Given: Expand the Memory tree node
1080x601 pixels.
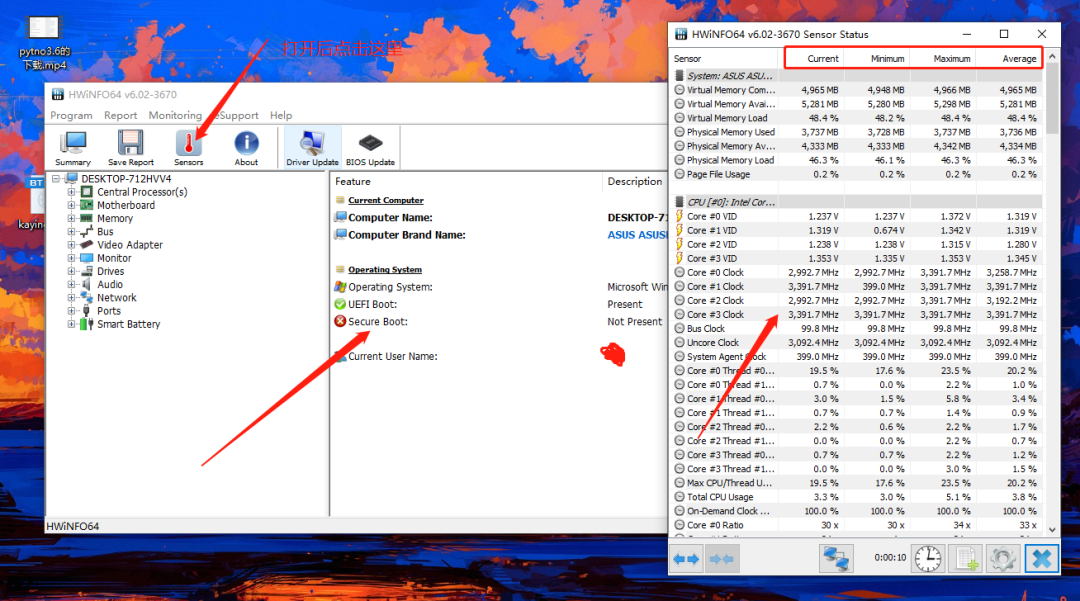Looking at the screenshot, I should coord(71,218).
